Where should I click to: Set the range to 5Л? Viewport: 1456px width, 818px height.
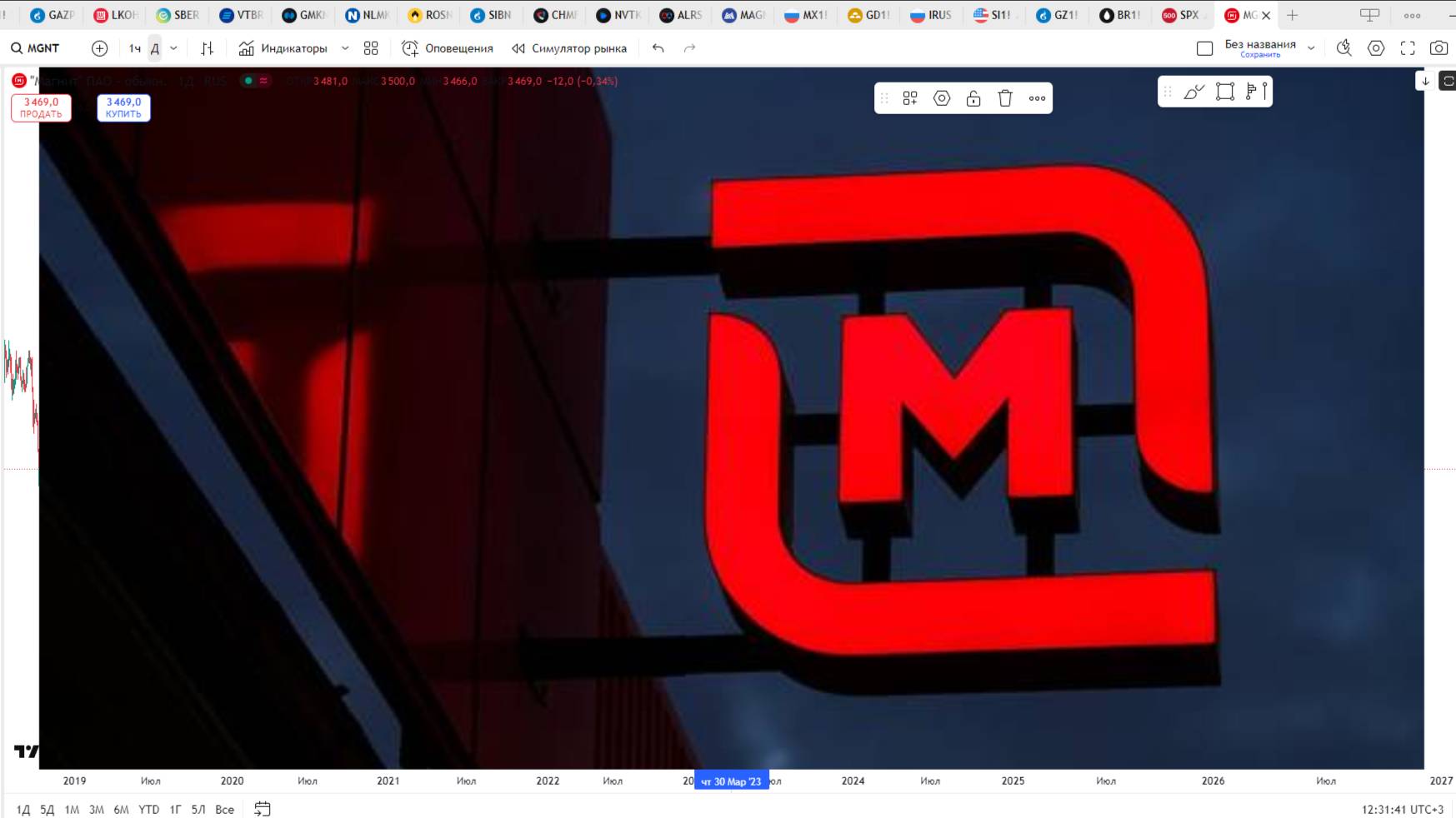tap(198, 809)
